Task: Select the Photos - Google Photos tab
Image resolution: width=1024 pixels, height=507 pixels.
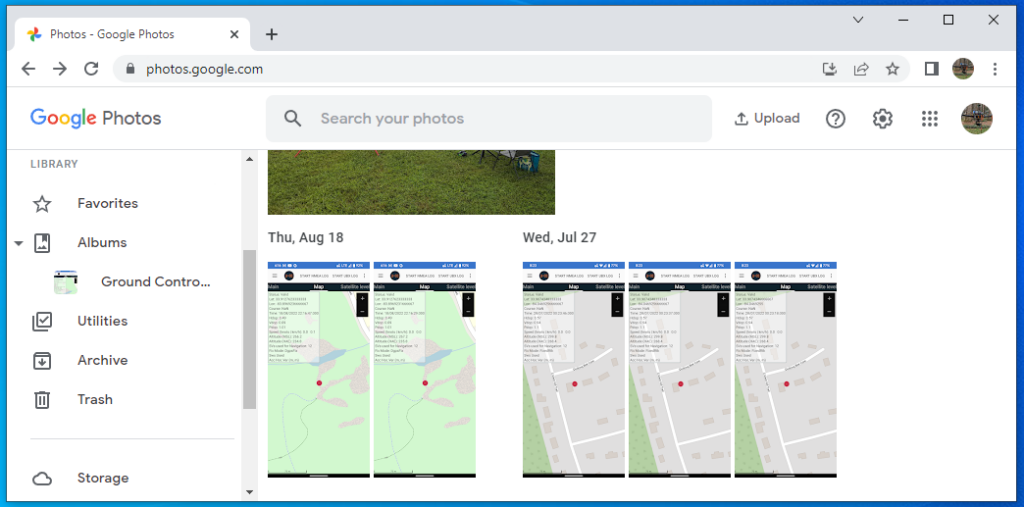Action: (x=131, y=34)
